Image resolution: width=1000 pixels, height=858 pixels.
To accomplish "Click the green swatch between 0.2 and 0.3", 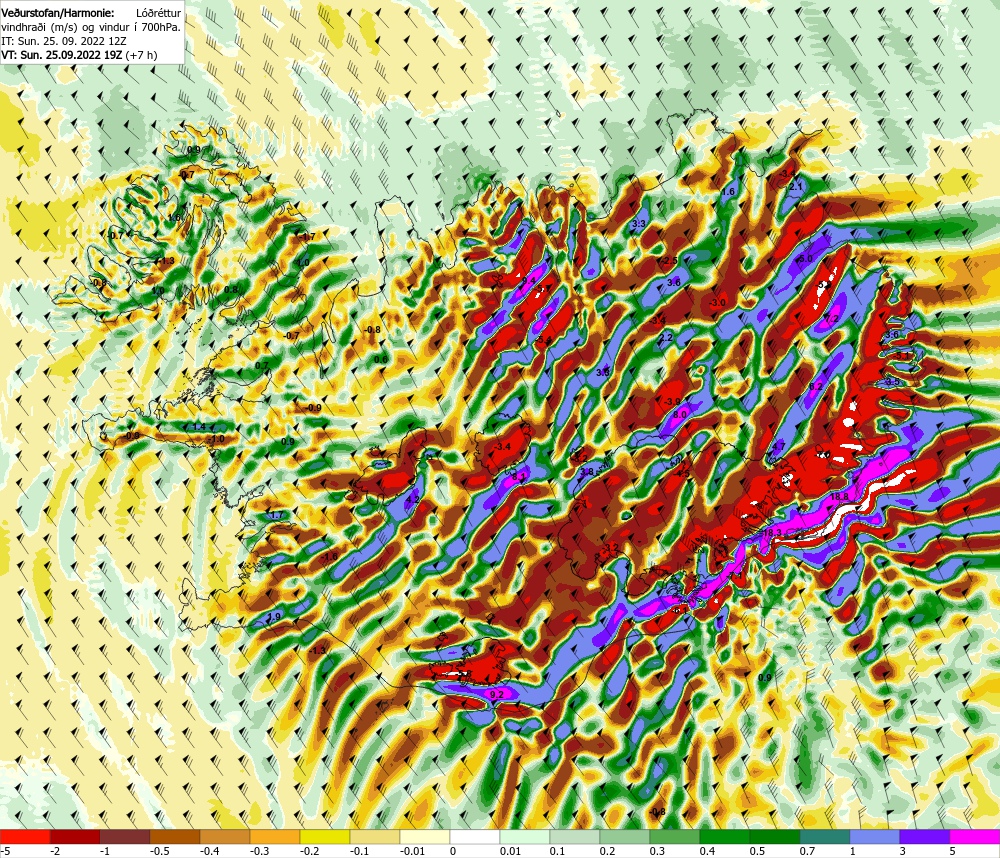I will (625, 836).
